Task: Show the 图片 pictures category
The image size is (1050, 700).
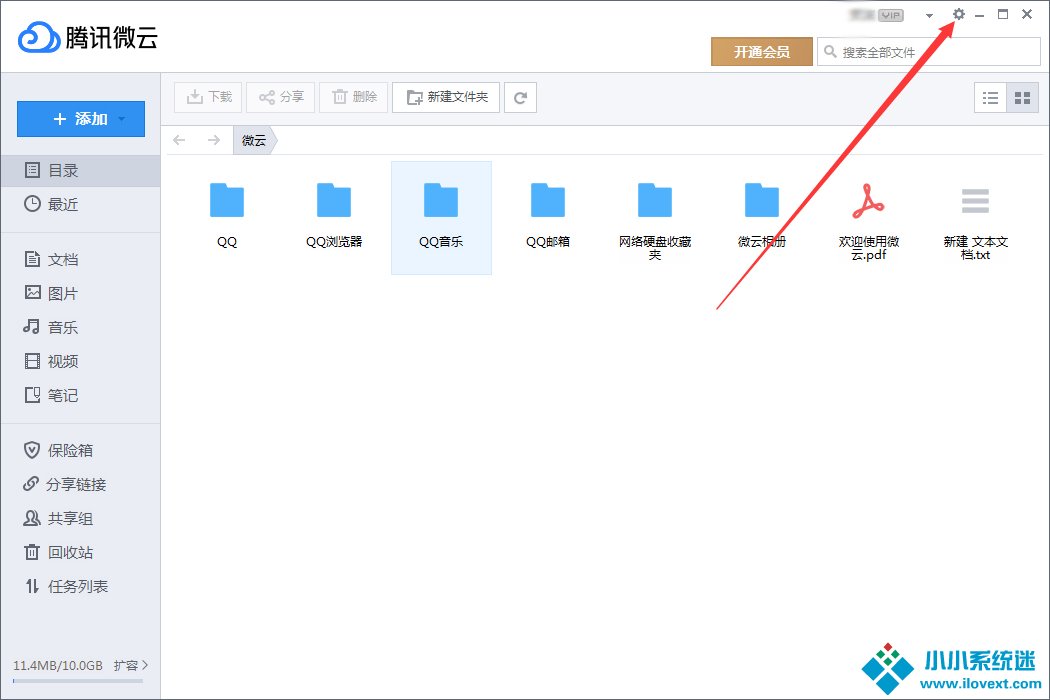Action: (62, 294)
